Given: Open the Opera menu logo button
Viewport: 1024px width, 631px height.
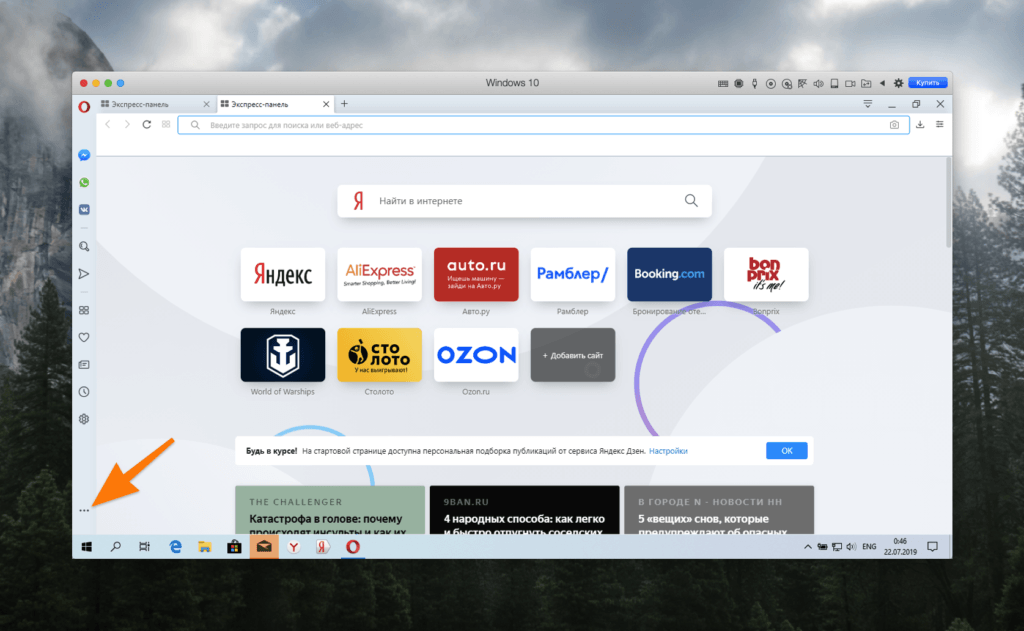Looking at the screenshot, I should click(84, 104).
